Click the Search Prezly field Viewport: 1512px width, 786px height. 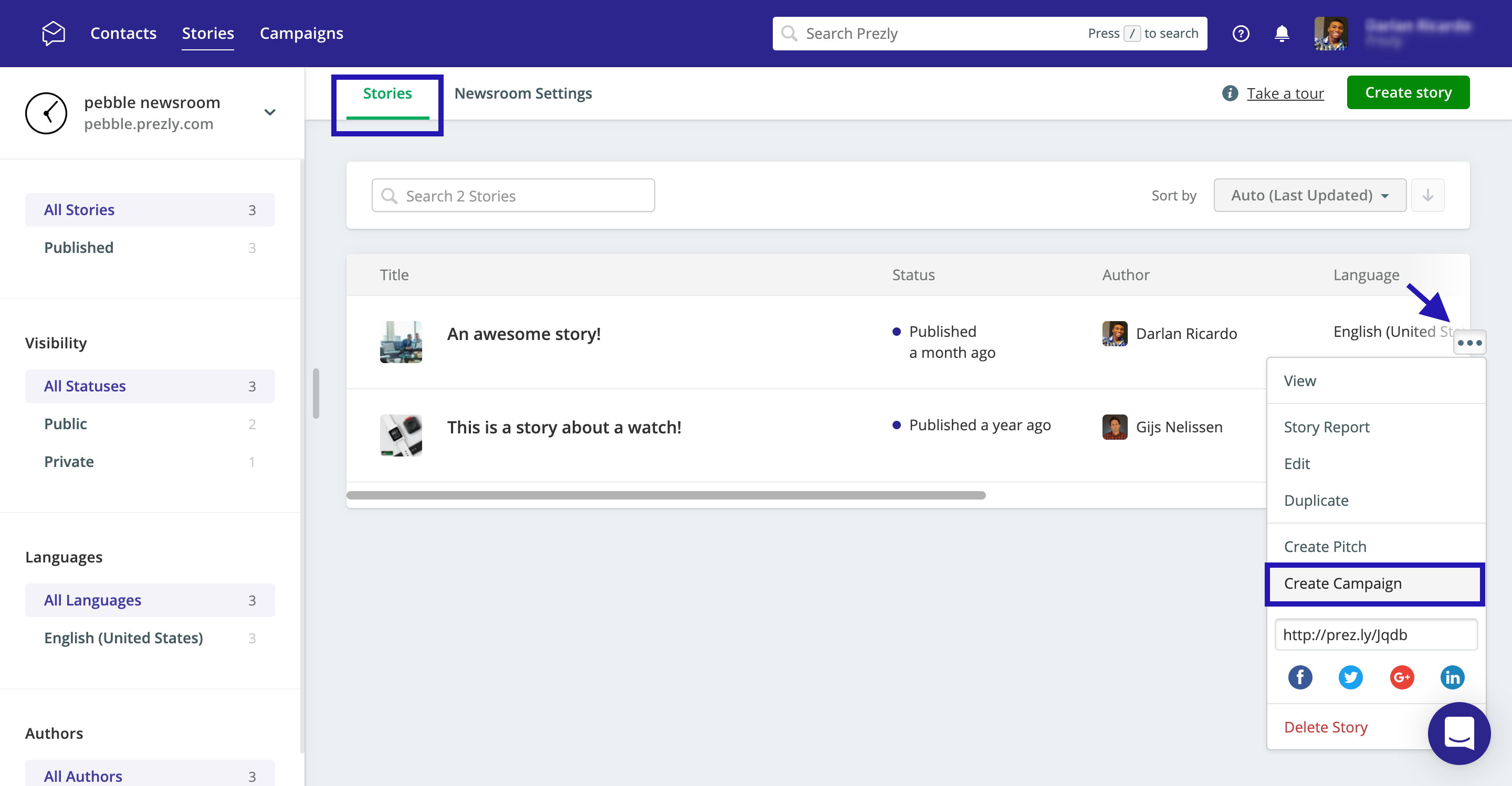tap(990, 34)
